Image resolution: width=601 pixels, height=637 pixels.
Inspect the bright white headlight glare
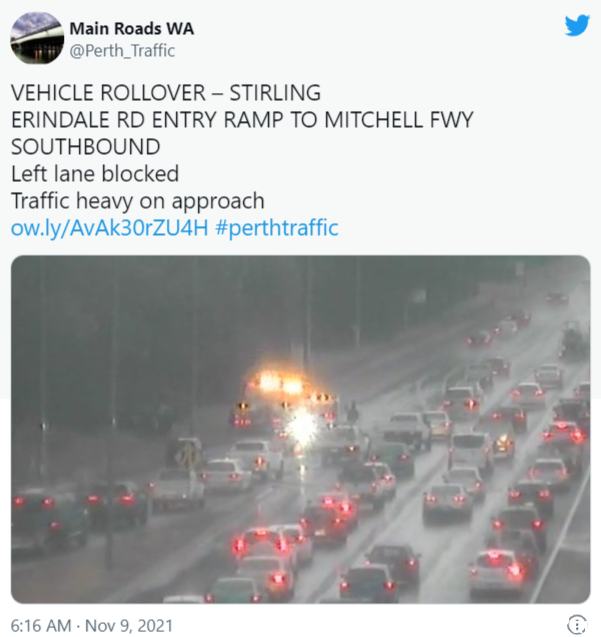pyautogui.click(x=302, y=427)
